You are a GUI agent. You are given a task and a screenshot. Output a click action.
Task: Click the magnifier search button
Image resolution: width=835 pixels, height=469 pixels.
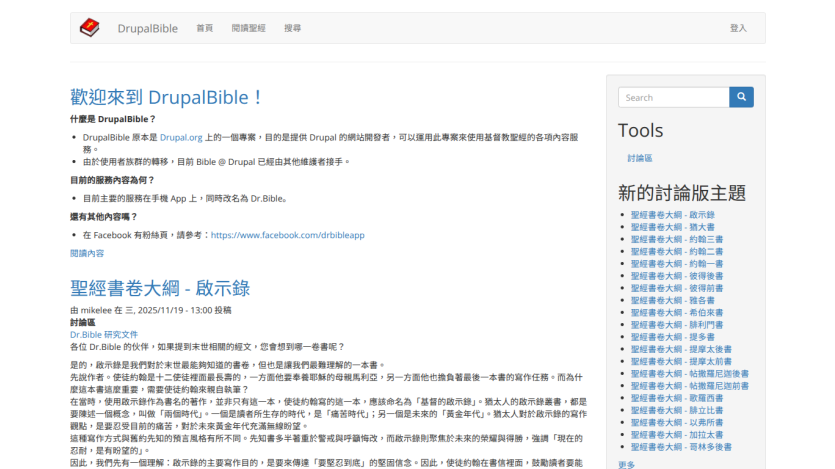click(741, 97)
